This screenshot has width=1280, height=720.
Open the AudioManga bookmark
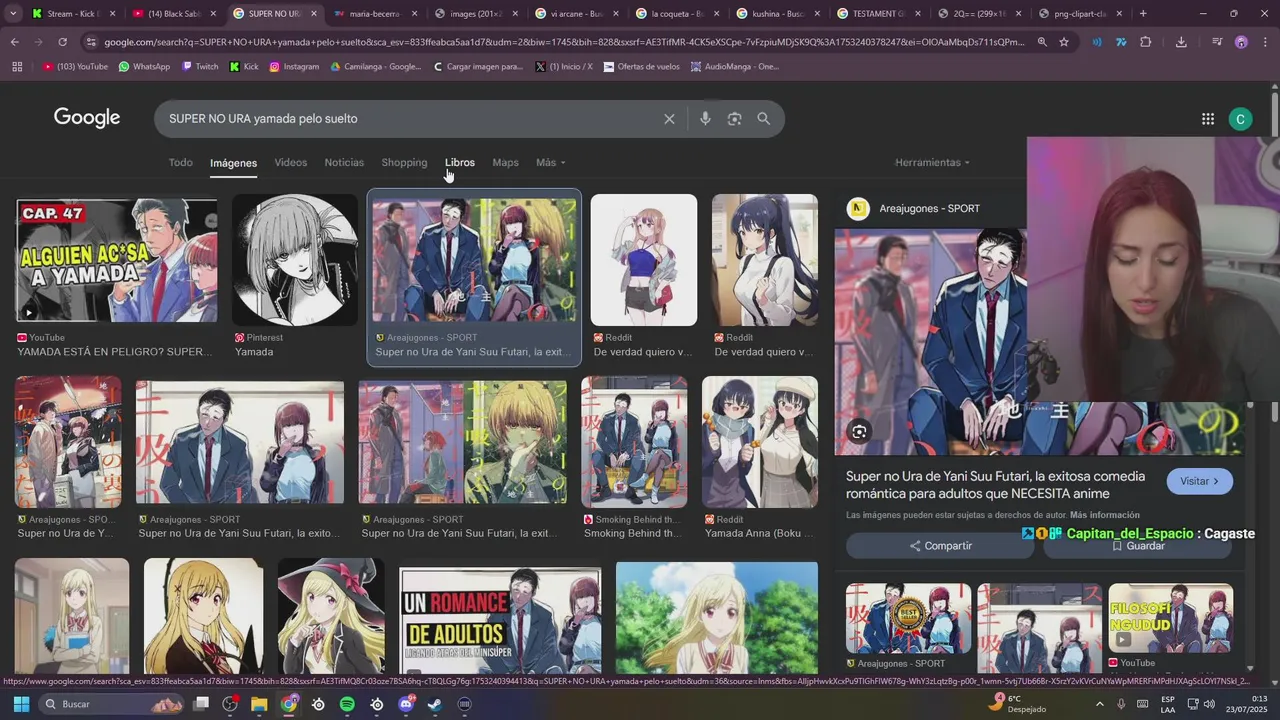(734, 66)
